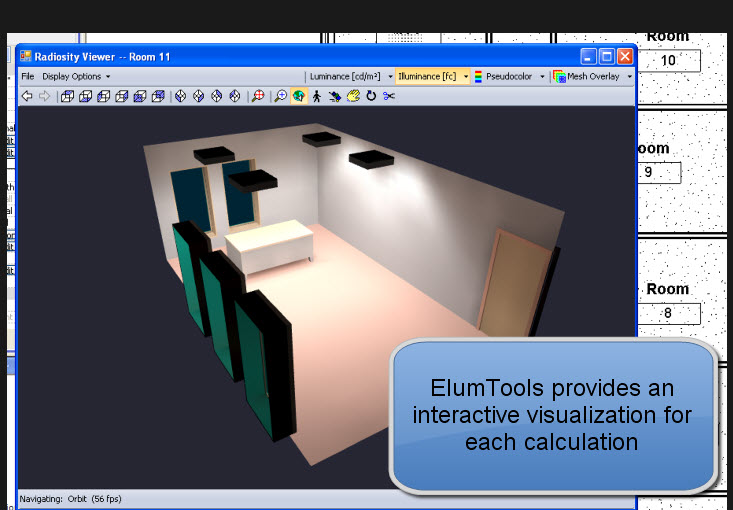Toggle the Illuminance [fc] display mode

click(x=427, y=76)
